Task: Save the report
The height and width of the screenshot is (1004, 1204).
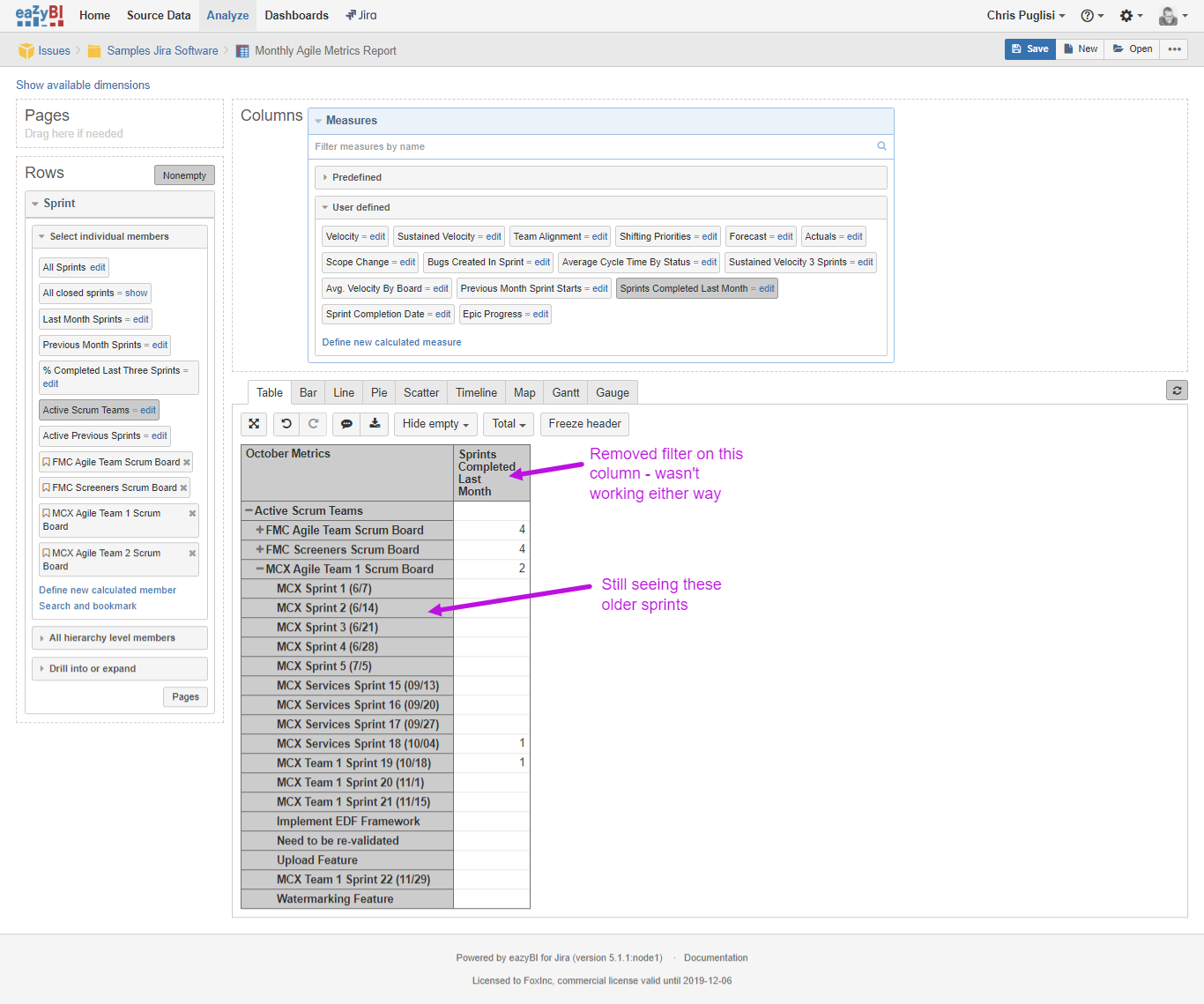Action: click(x=1029, y=49)
